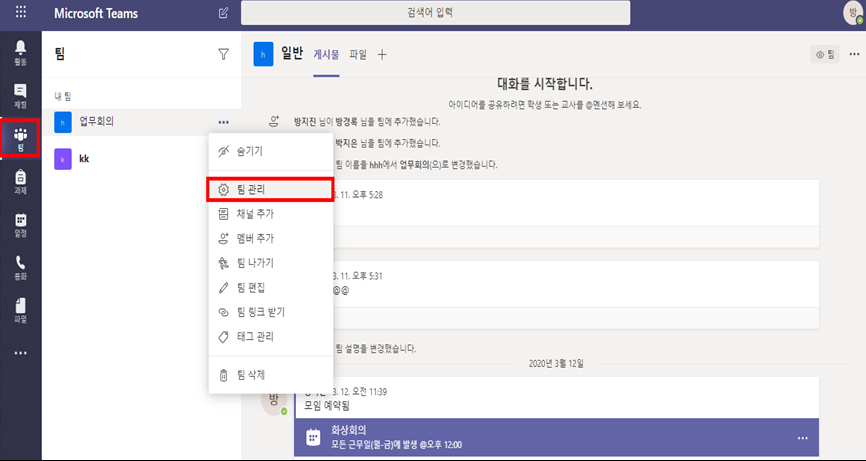Open the 화상회의 meeting card
This screenshot has height=461, width=866.
[556, 437]
